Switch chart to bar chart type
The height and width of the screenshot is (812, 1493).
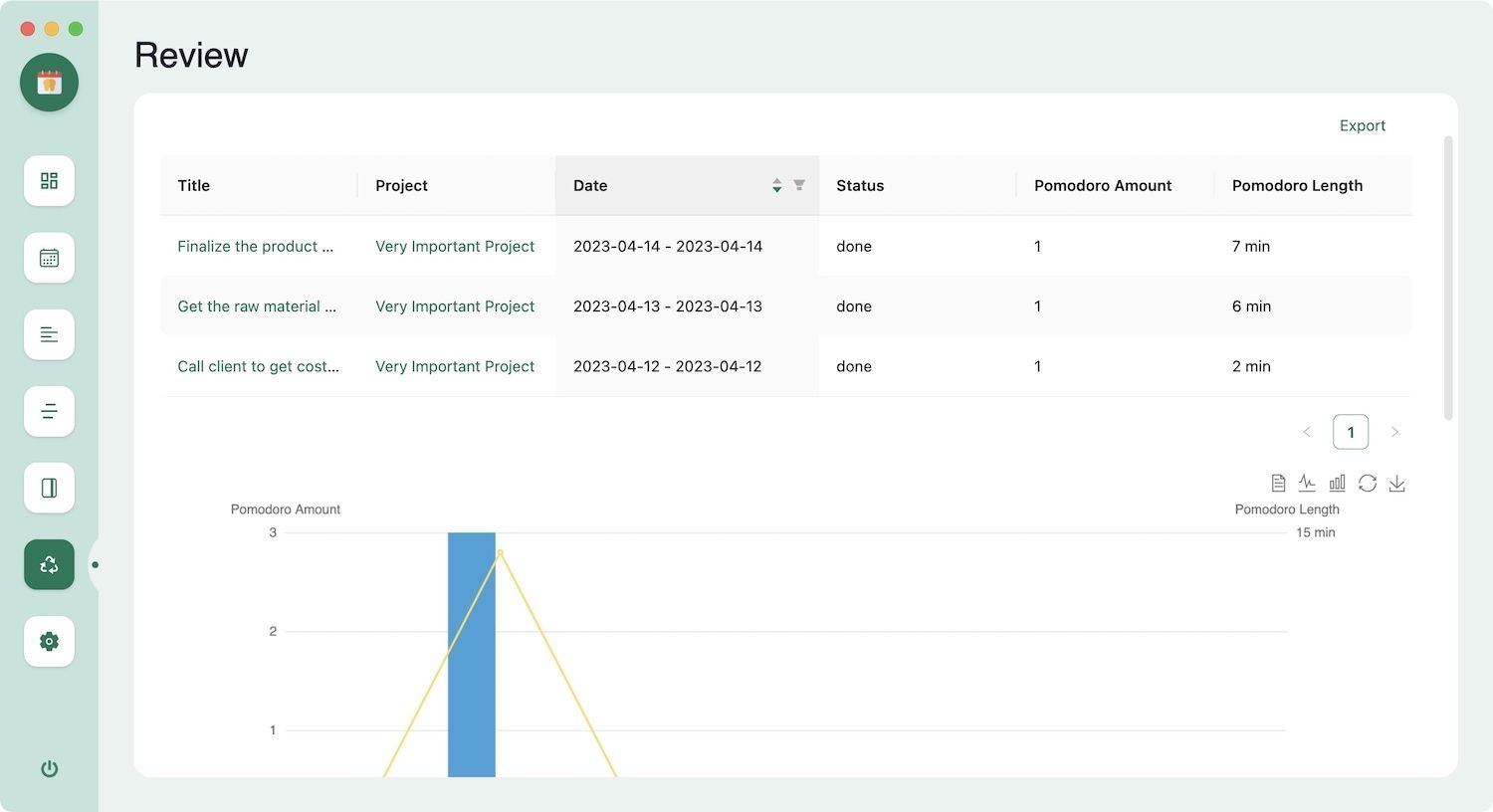click(x=1337, y=484)
